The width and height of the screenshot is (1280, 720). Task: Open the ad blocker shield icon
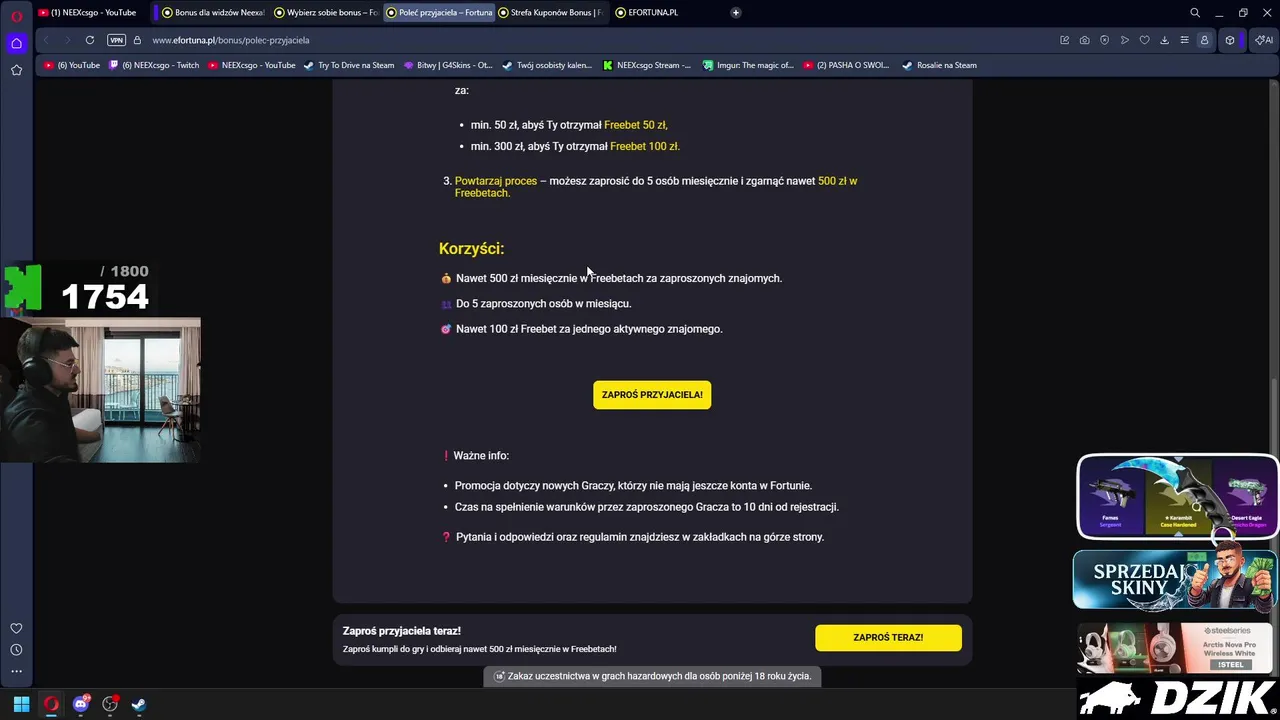(x=1105, y=40)
